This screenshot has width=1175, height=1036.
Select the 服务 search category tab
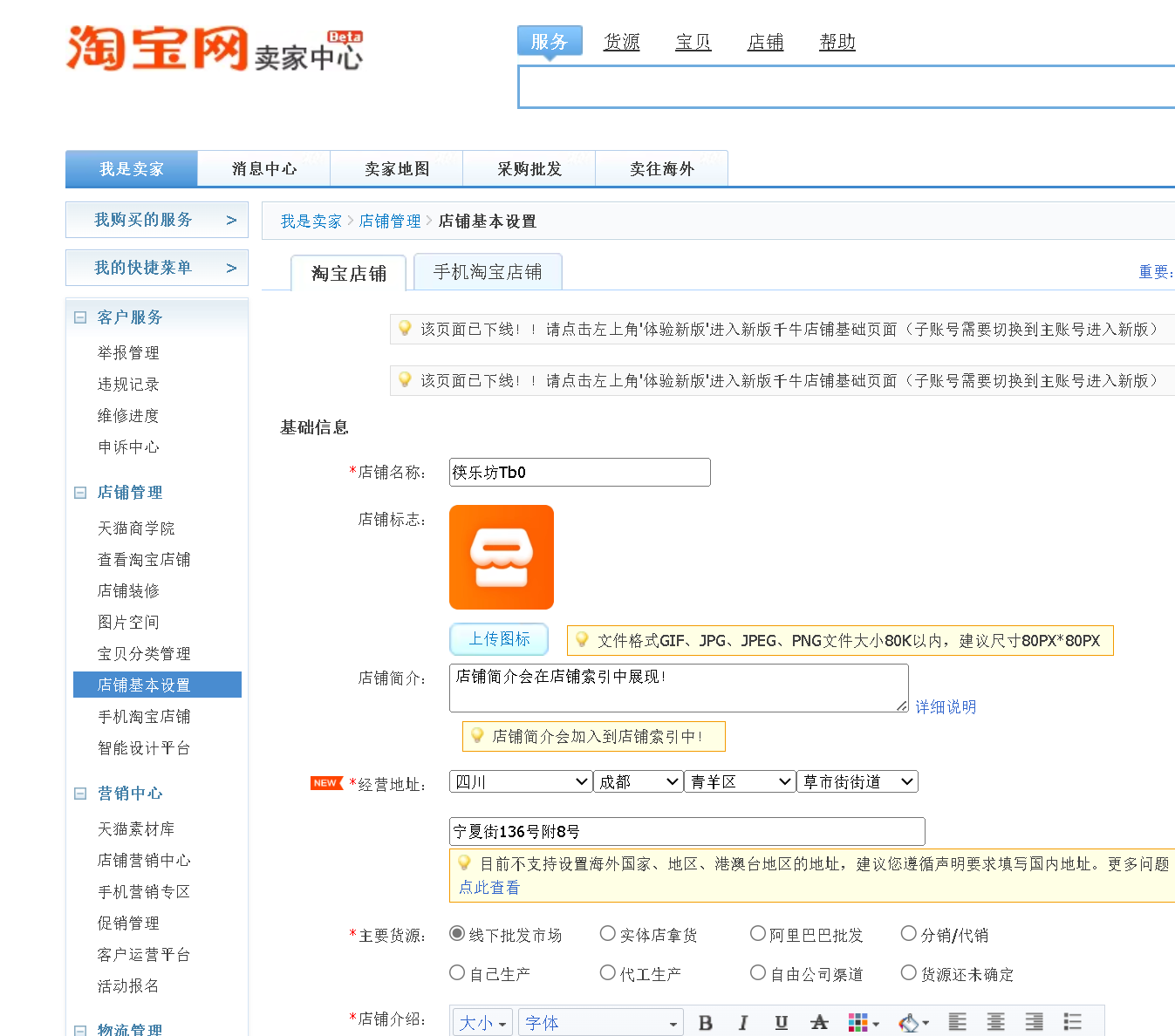550,41
